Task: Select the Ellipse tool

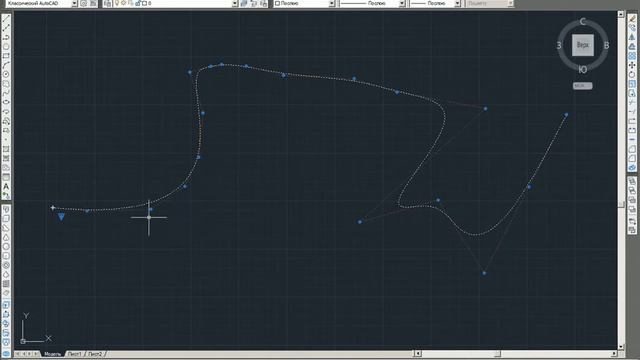Action: tap(6, 102)
